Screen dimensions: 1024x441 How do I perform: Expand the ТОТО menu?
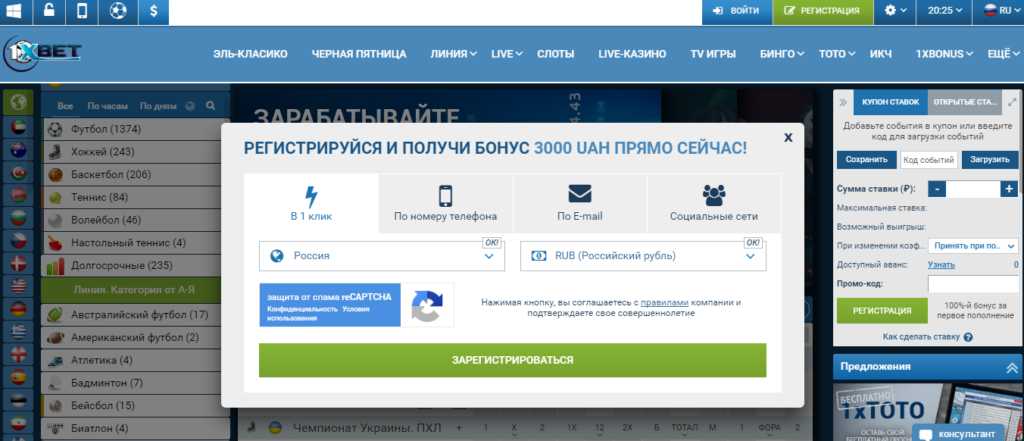click(x=837, y=54)
